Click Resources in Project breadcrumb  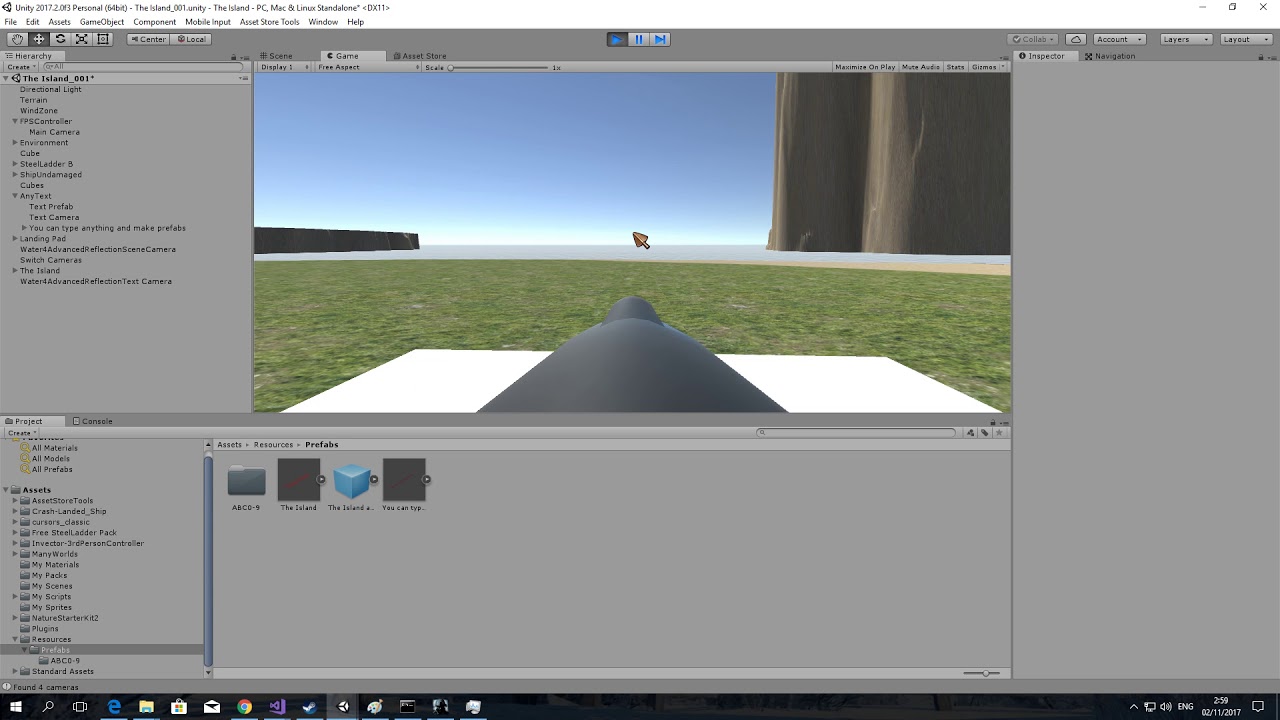(x=273, y=444)
